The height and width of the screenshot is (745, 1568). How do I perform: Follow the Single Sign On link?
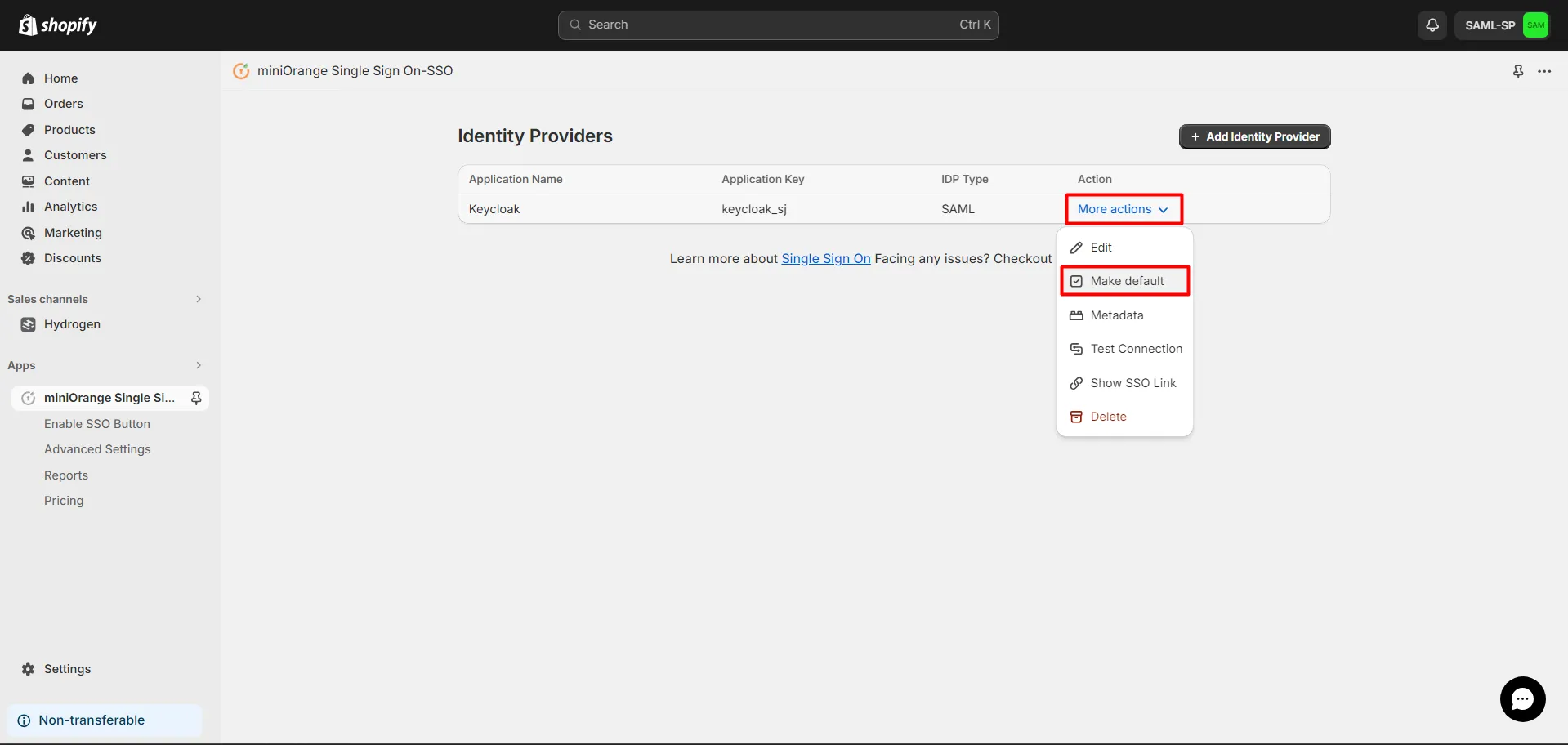pos(825,259)
